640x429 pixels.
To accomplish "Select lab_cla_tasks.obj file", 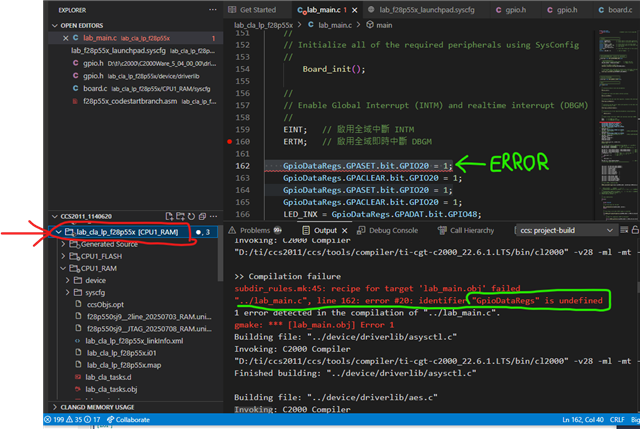I will click(x=111, y=389).
